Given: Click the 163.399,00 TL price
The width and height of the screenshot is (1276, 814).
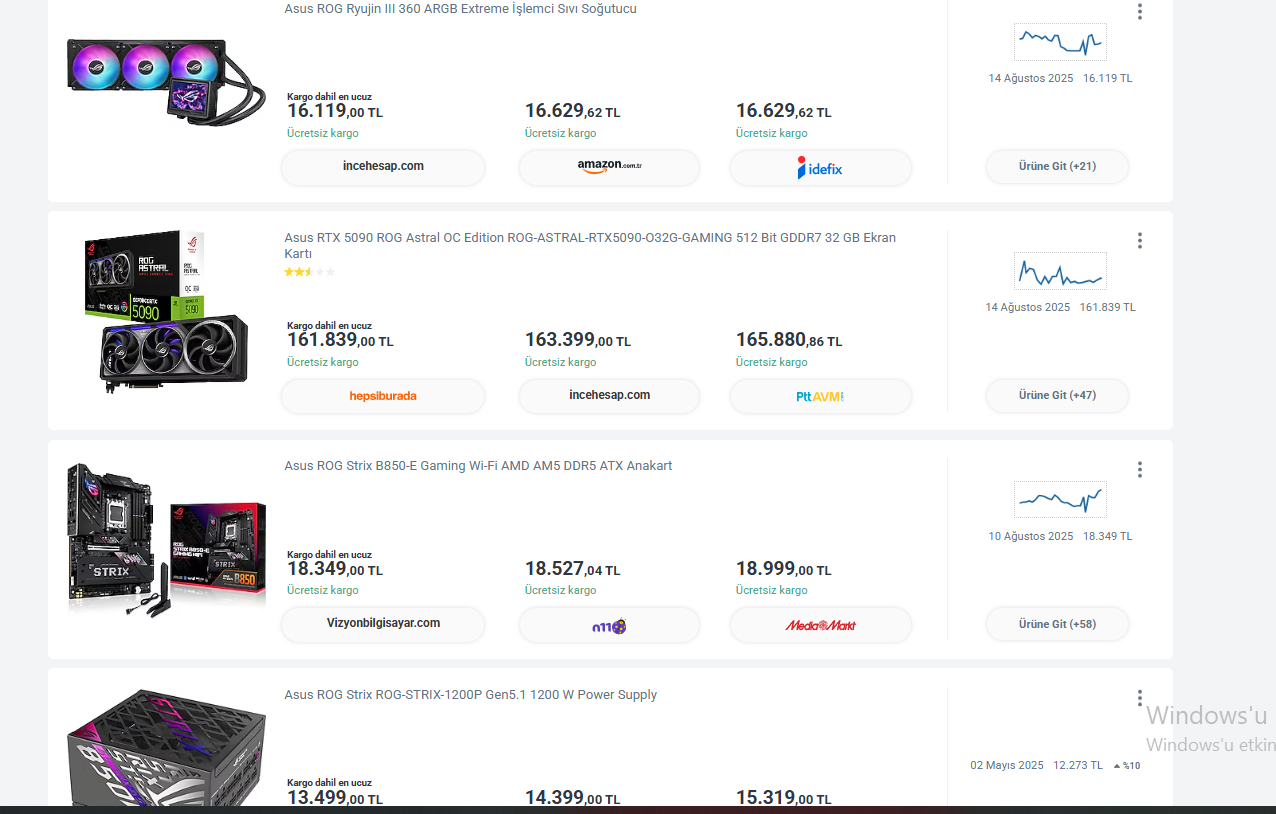Looking at the screenshot, I should click(578, 340).
